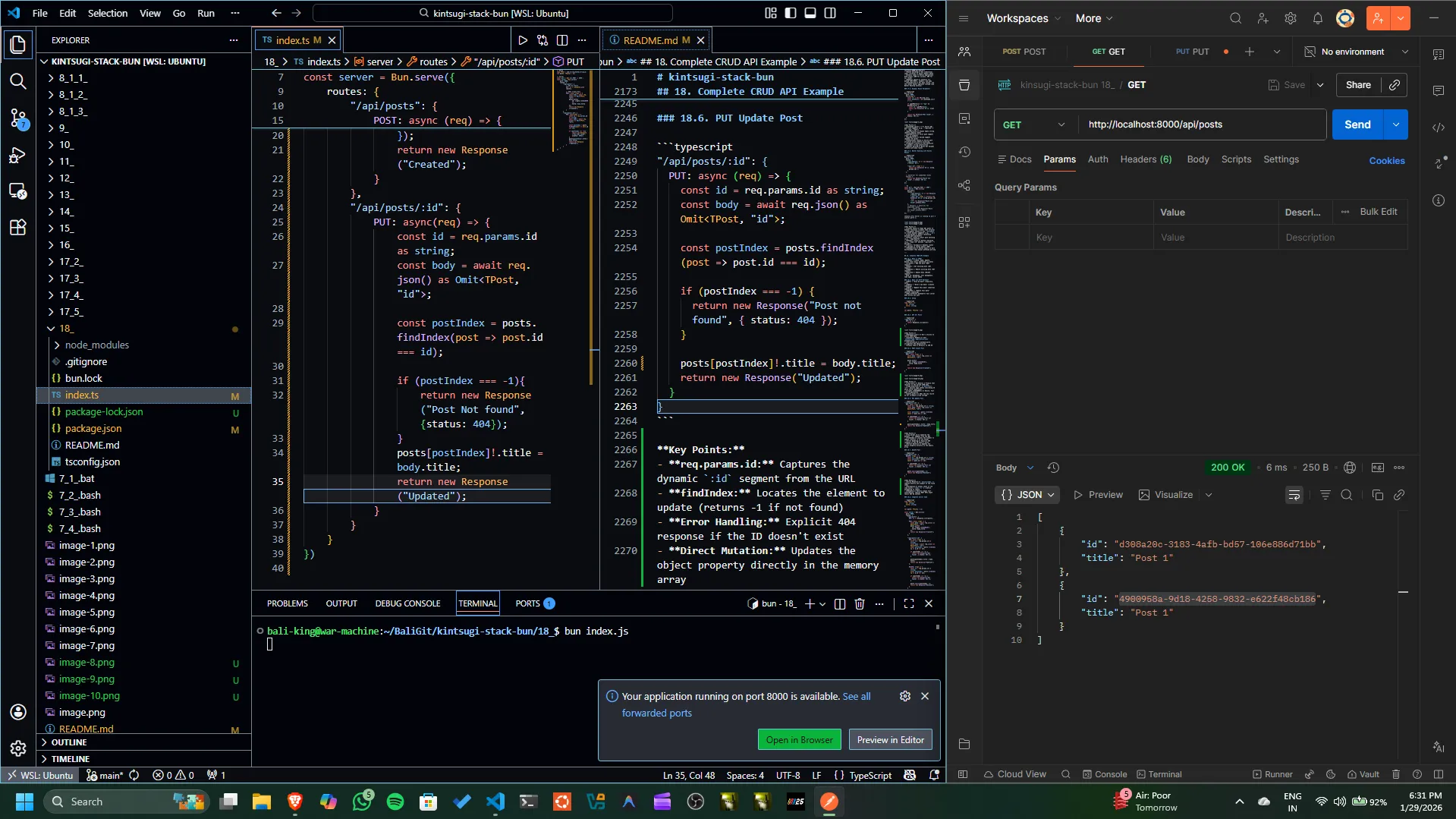Click Open in Browser button
Viewport: 1456px width, 819px height.
799,739
